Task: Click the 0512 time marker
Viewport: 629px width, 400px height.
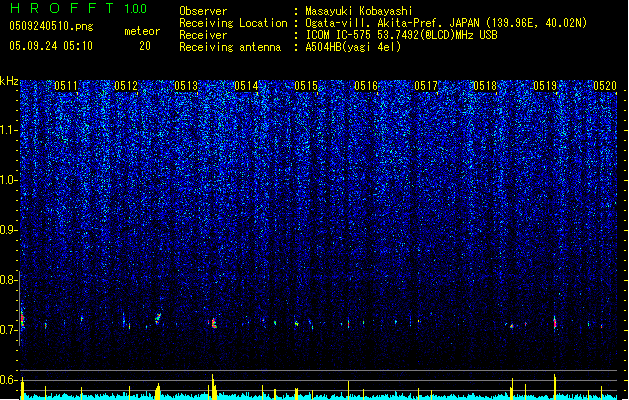Action: [x=126, y=86]
